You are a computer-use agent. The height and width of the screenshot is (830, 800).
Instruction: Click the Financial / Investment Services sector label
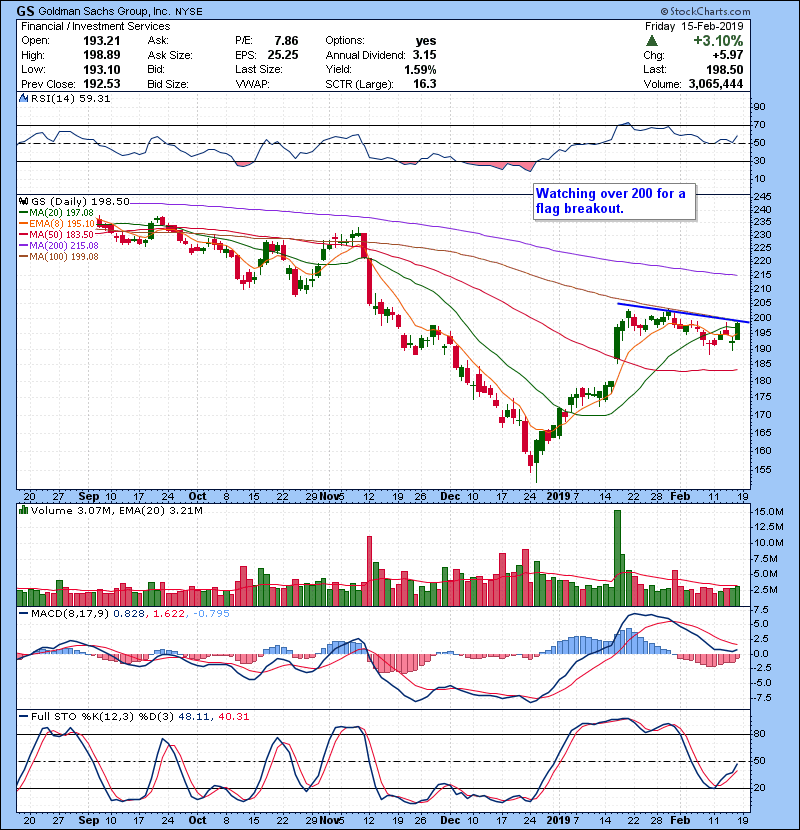pos(95,26)
